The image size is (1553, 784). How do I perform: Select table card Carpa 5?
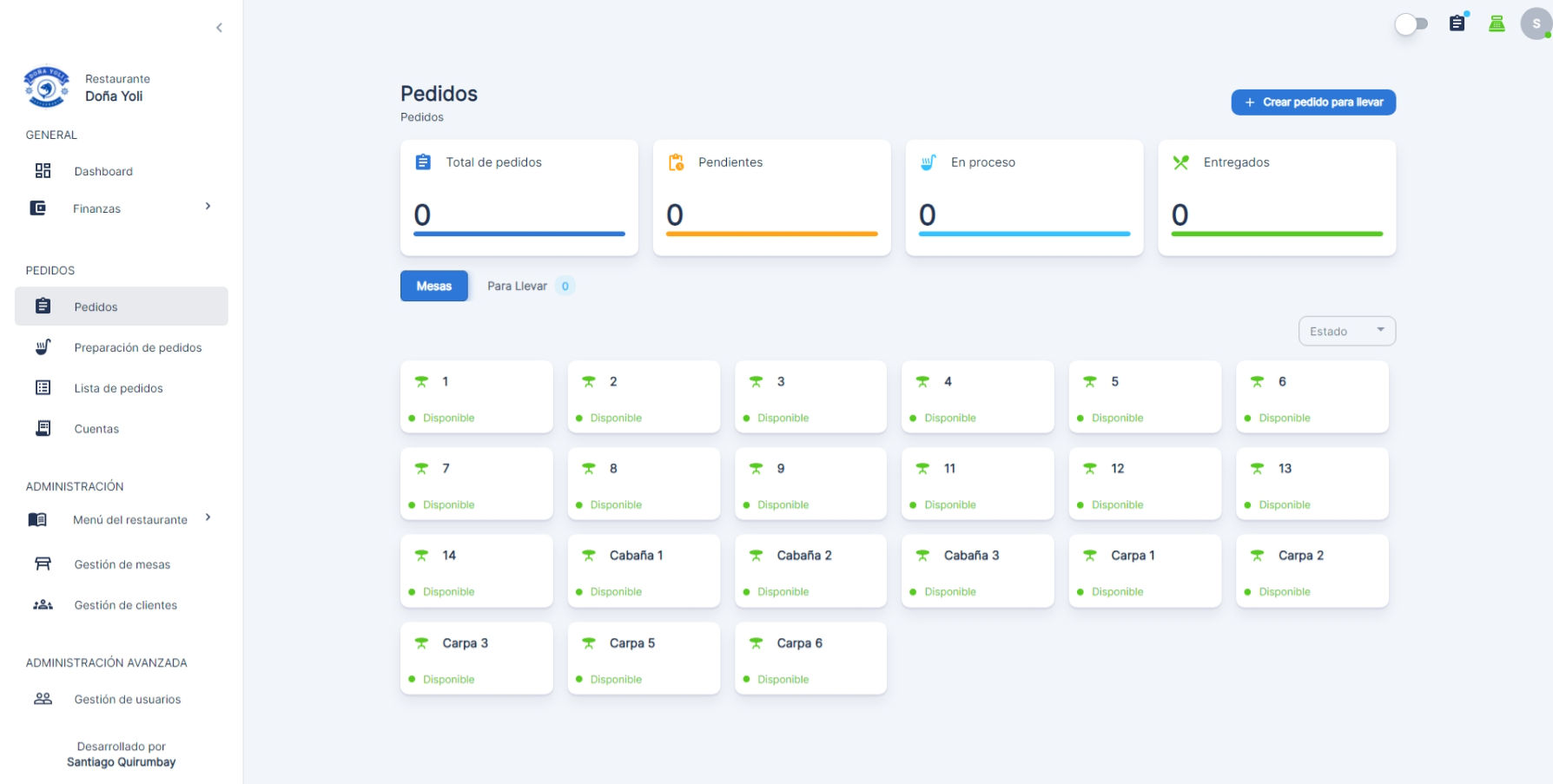[644, 658]
